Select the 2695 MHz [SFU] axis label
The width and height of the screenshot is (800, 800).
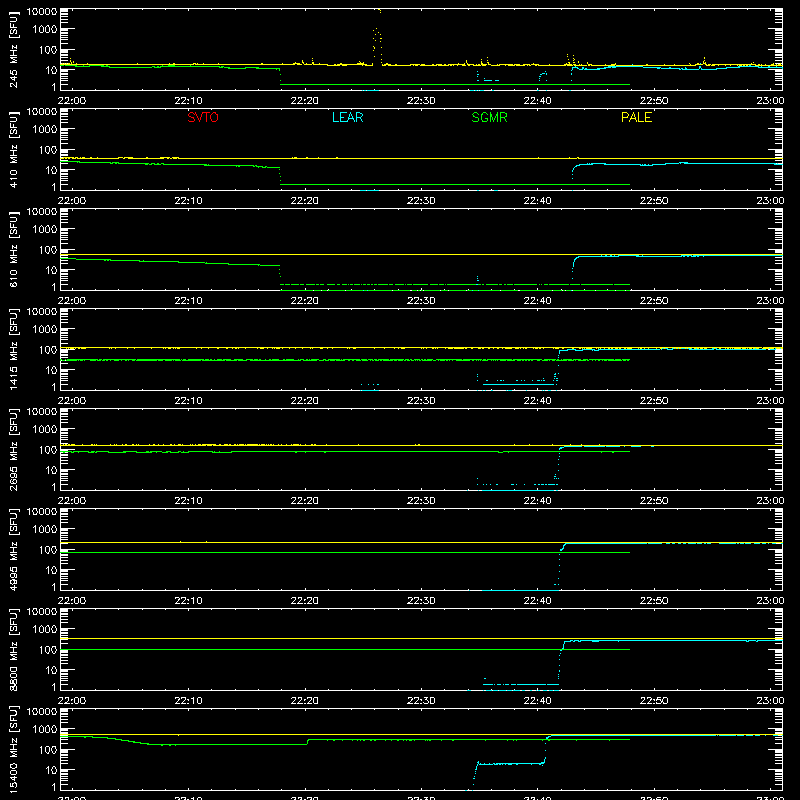13,449
